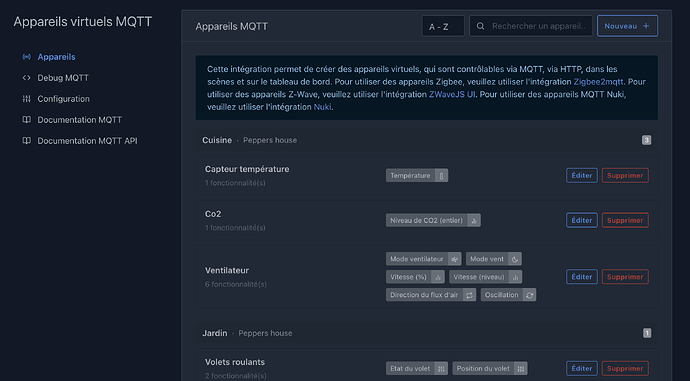Click the Cuisine room device count badge
Image resolution: width=690 pixels, height=381 pixels.
[x=646, y=140]
